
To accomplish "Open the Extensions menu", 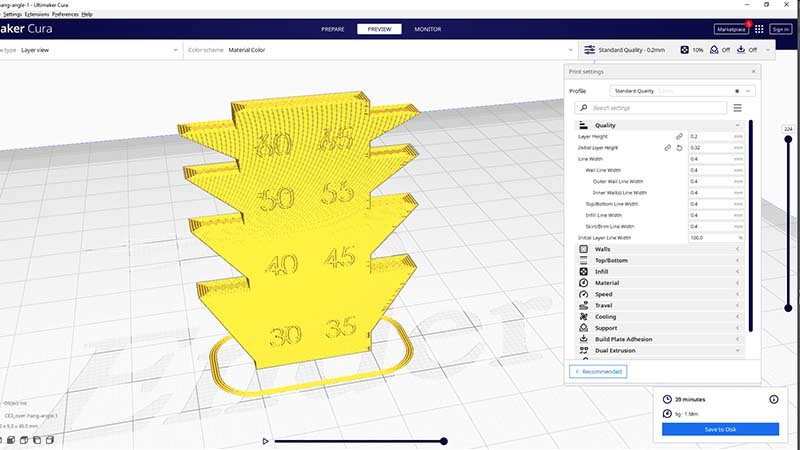I will pos(37,14).
